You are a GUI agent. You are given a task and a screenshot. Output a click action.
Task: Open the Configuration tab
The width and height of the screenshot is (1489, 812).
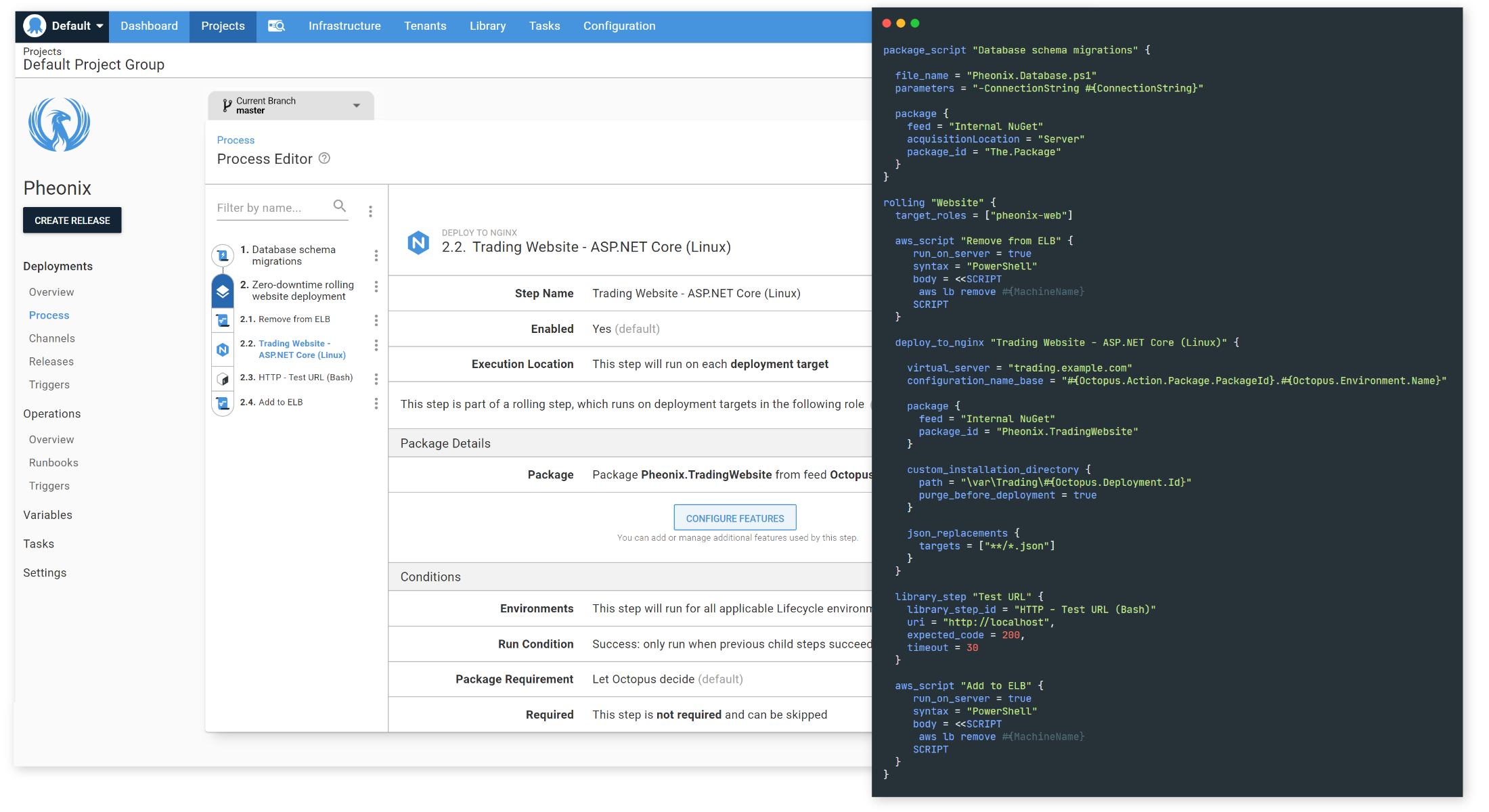[x=619, y=26]
